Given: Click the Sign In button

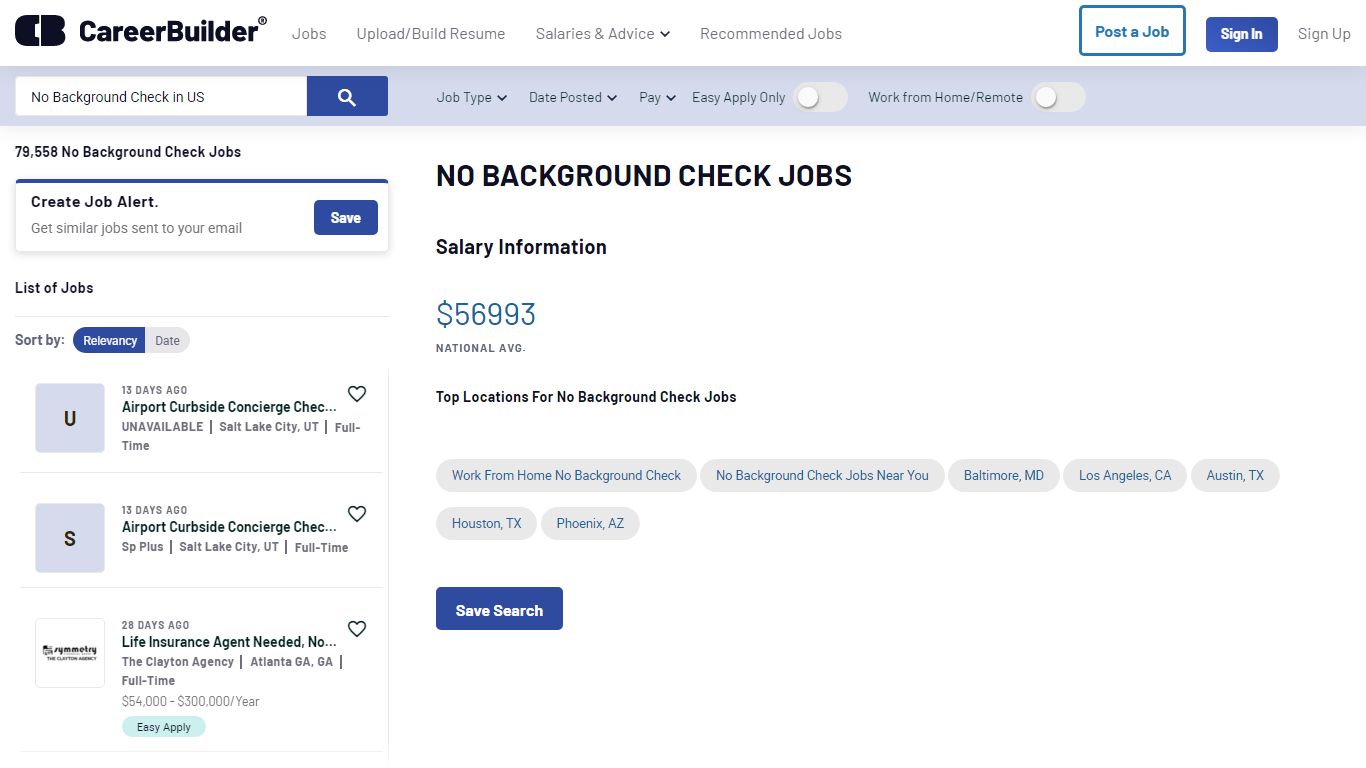Looking at the screenshot, I should tap(1241, 34).
